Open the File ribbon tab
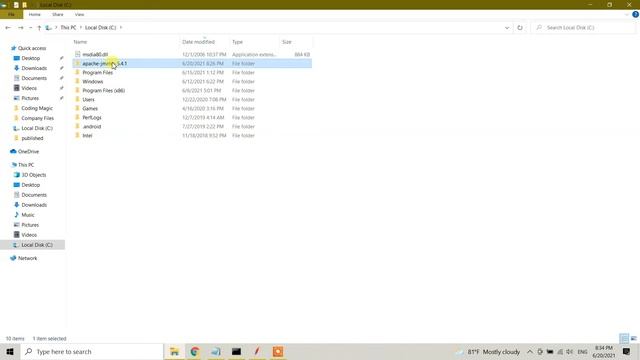This screenshot has width=640, height=360. [x=11, y=14]
